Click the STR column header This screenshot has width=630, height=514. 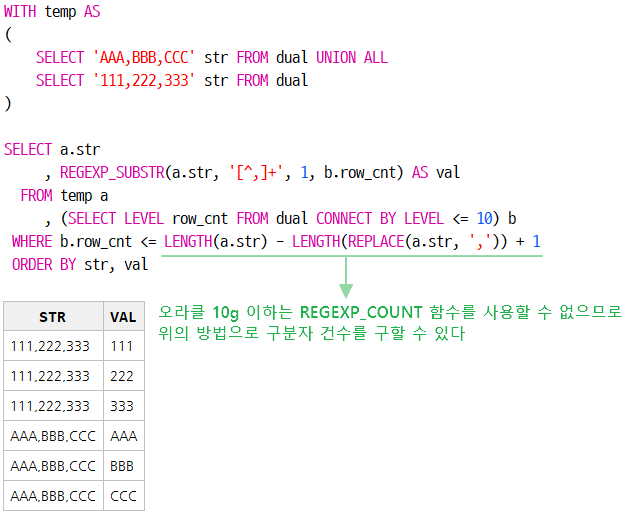tap(53, 317)
